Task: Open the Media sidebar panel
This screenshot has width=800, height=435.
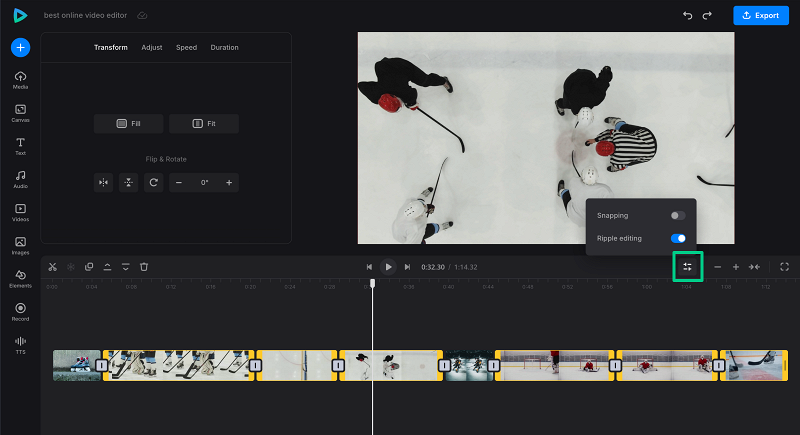Action: point(20,80)
